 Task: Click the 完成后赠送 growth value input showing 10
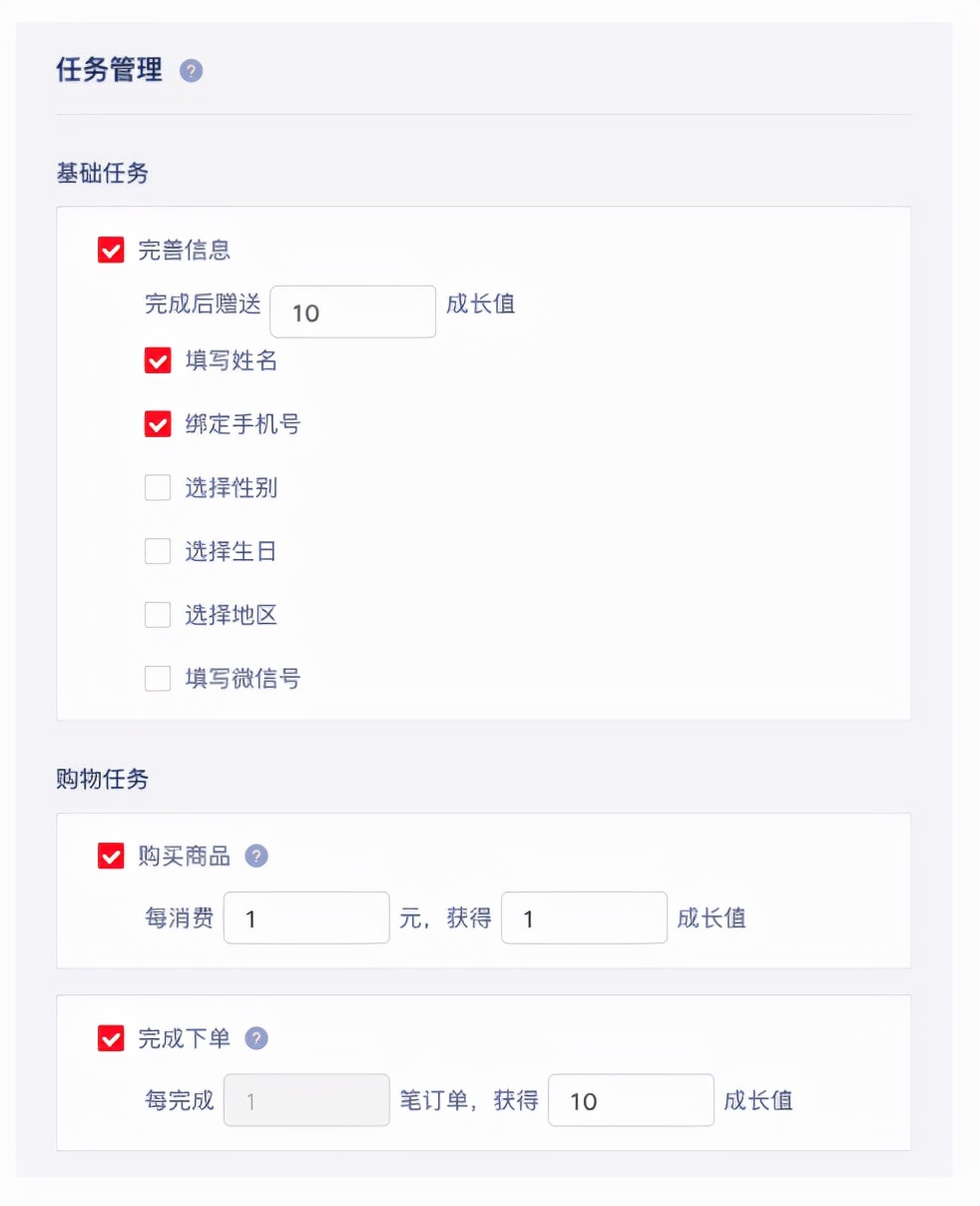pos(352,311)
